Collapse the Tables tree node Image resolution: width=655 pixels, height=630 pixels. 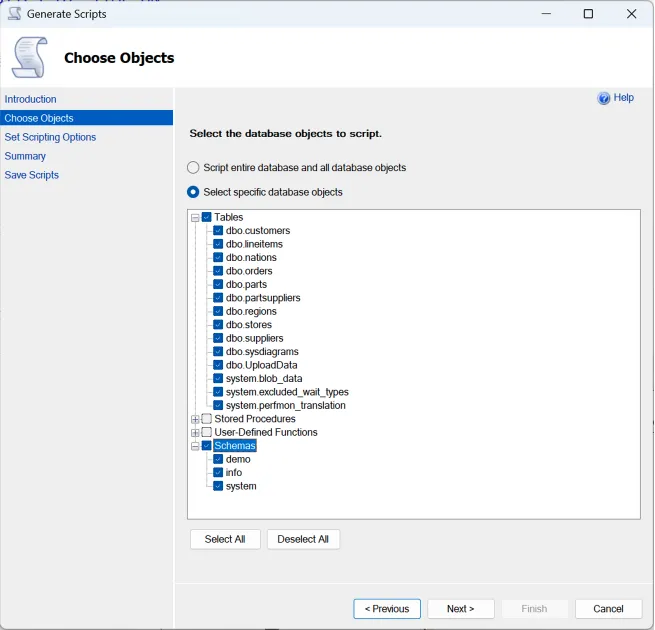click(195, 218)
